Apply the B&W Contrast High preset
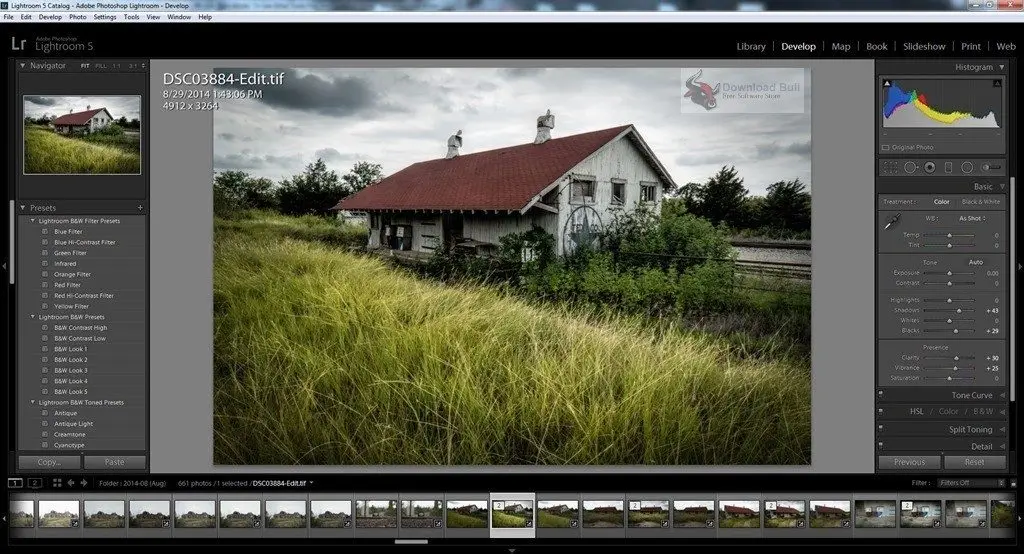Screen dimensions: 1024x554 pyautogui.click(x=80, y=327)
